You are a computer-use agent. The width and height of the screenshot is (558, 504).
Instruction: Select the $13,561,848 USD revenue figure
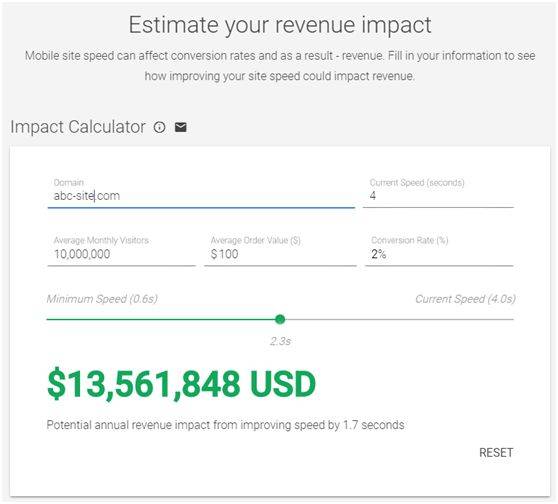tap(181, 384)
